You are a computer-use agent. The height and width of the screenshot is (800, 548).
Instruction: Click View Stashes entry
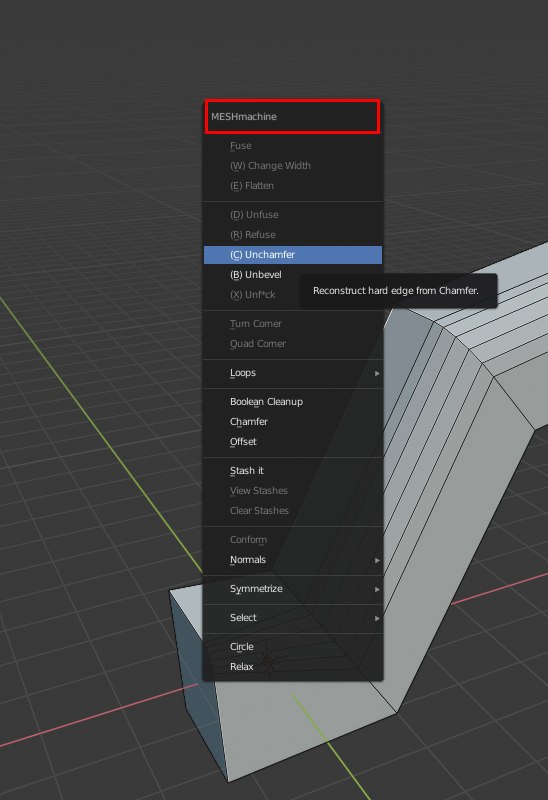293,491
